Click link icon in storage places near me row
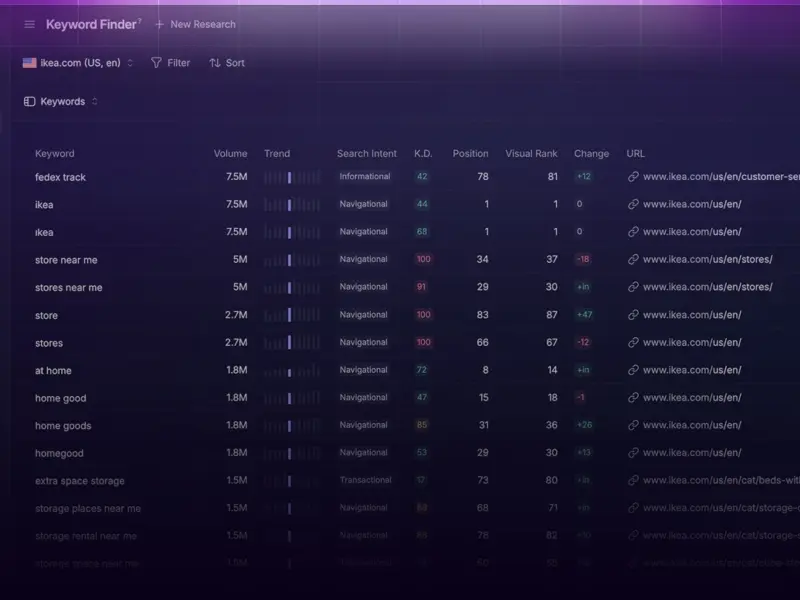The image size is (800, 600). pos(633,508)
